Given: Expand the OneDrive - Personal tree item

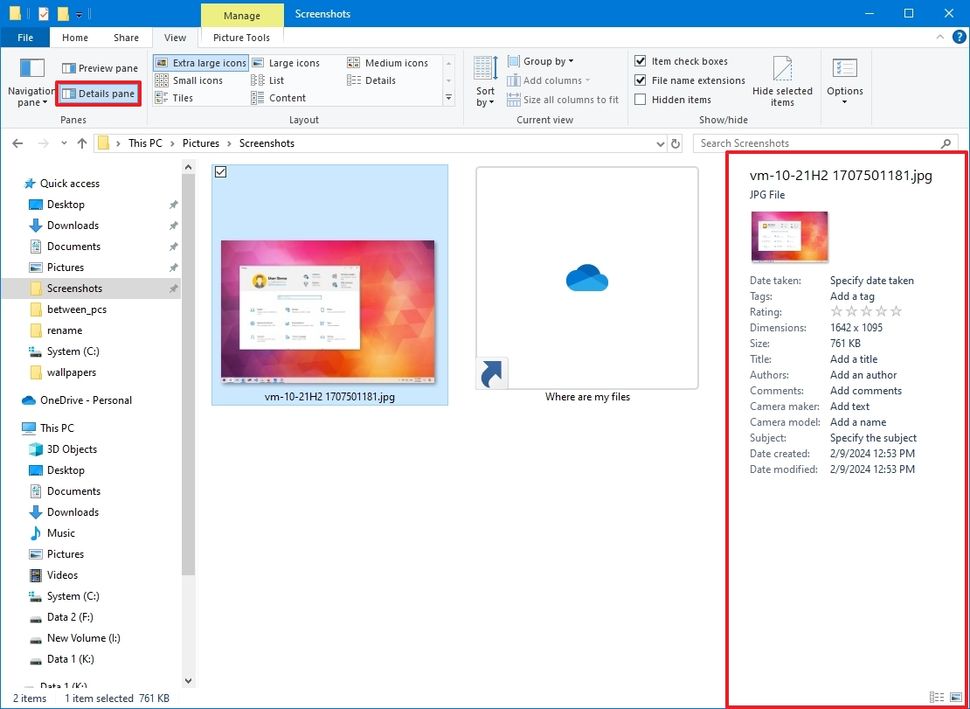Looking at the screenshot, I should (x=14, y=400).
